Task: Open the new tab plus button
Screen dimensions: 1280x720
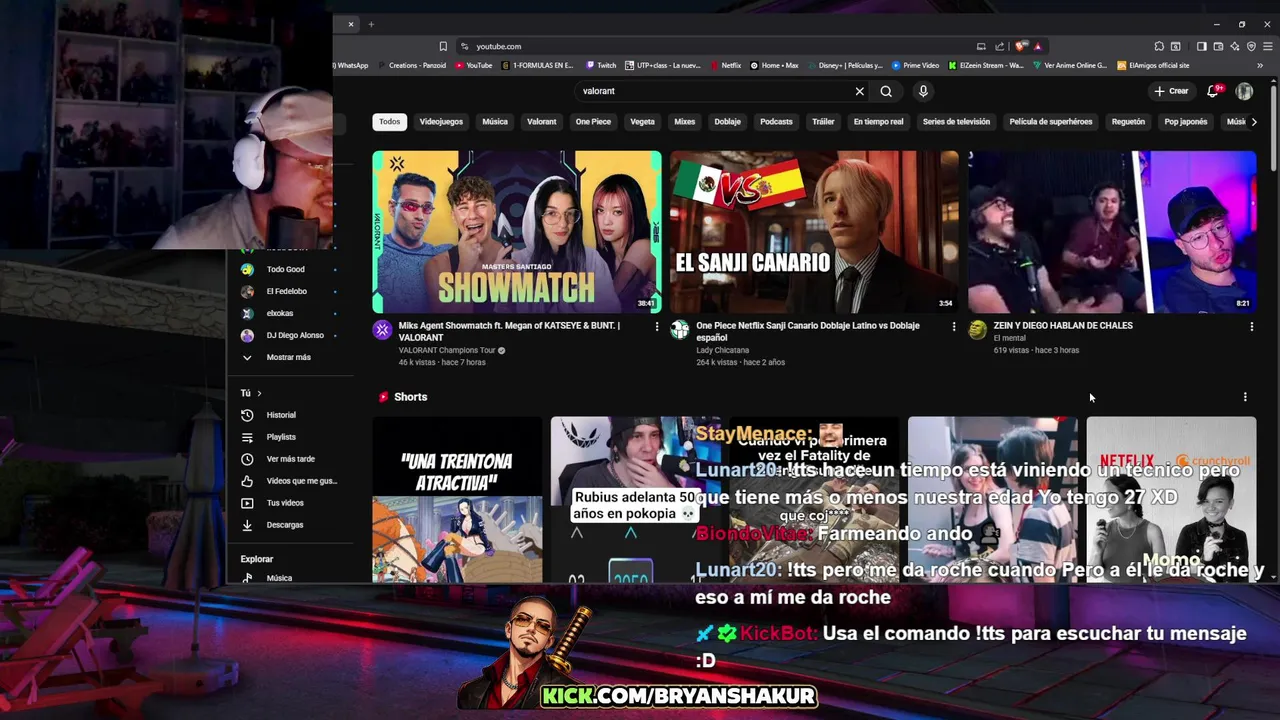Action: [x=371, y=24]
